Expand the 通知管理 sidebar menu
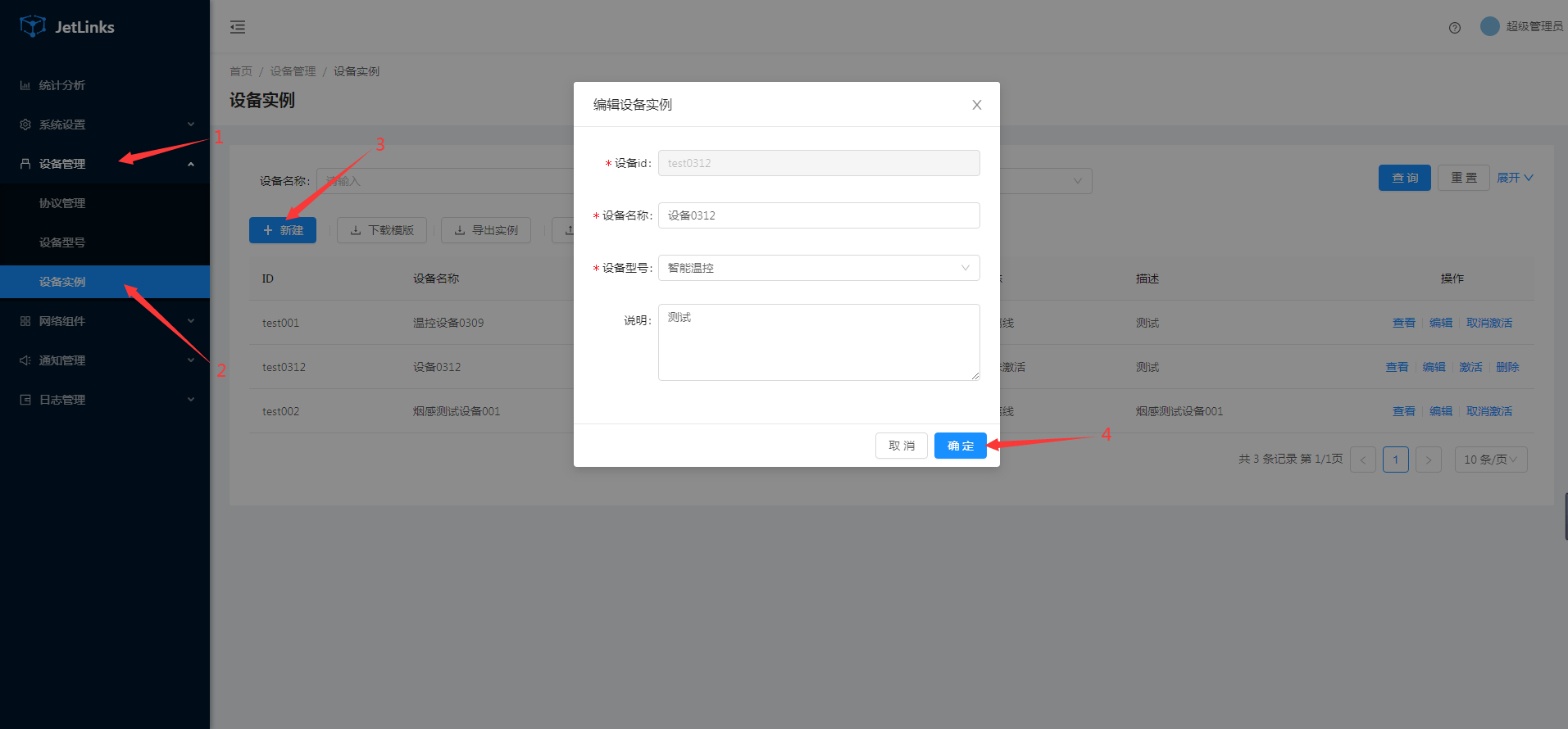 (105, 360)
